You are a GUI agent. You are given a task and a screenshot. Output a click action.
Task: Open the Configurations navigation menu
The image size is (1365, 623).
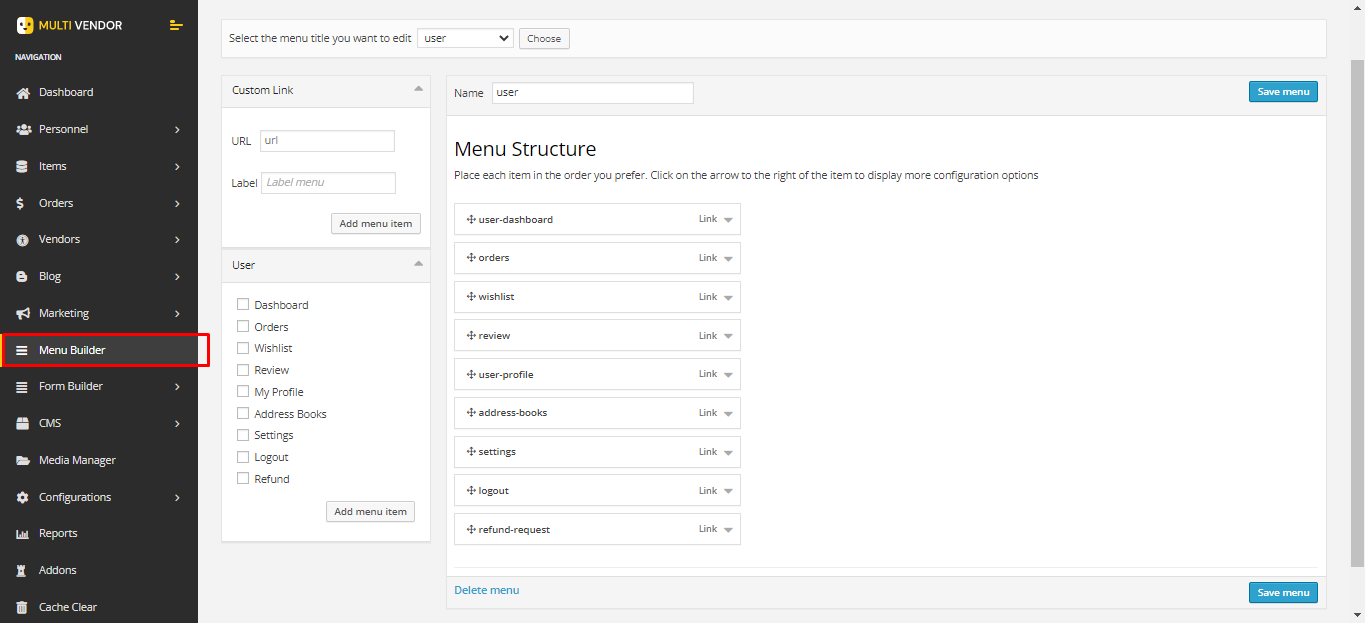coord(98,498)
